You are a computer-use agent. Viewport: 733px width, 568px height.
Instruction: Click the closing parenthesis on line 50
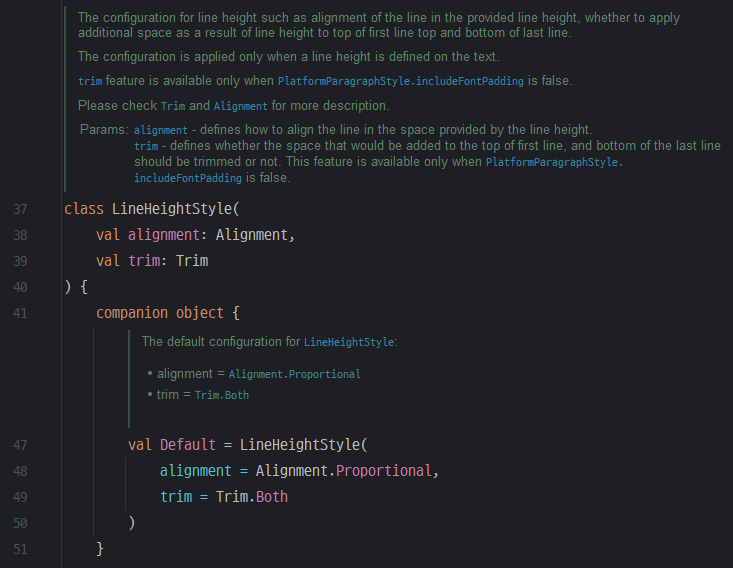[x=132, y=523]
